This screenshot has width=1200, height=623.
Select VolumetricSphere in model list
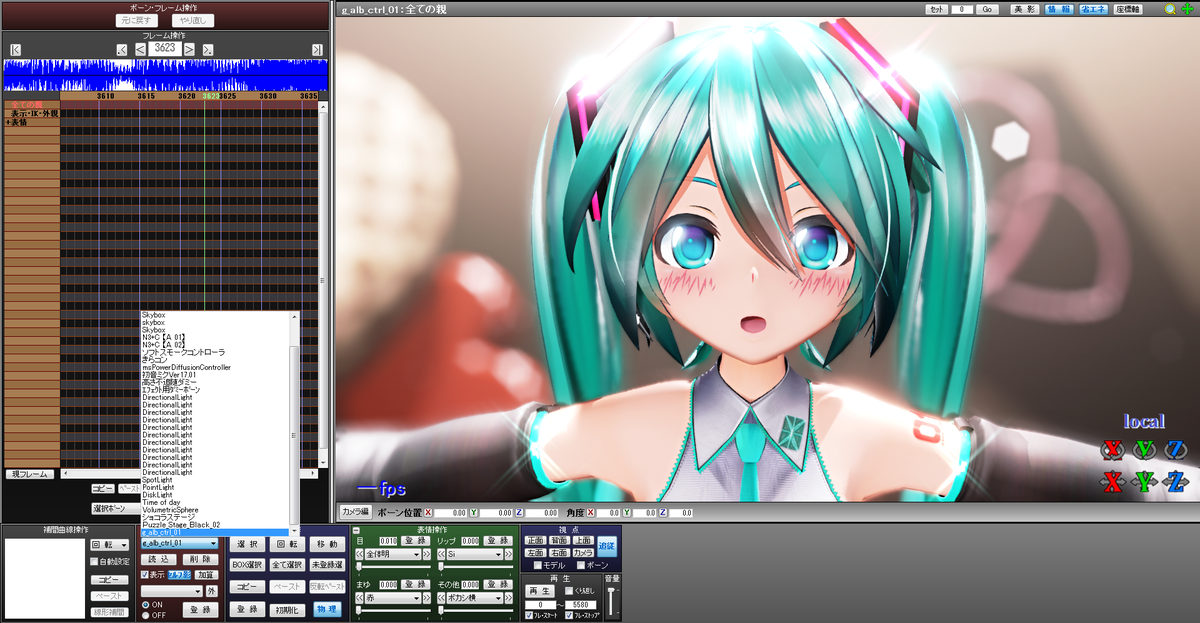click(170, 509)
